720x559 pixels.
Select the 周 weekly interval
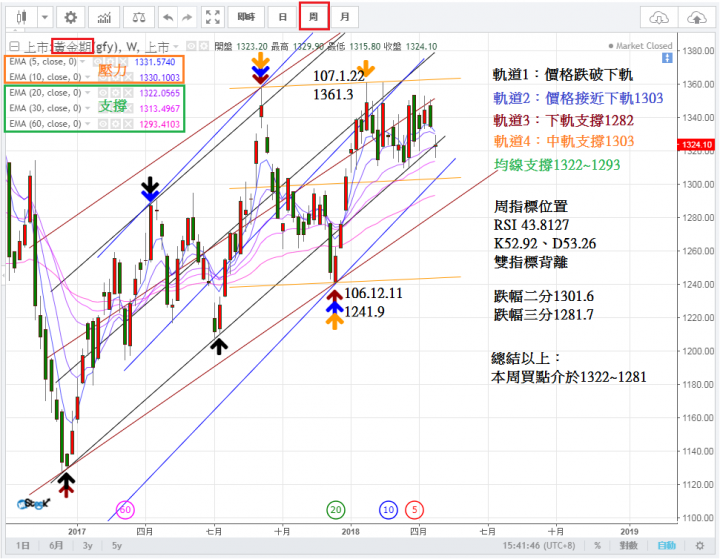[314, 17]
